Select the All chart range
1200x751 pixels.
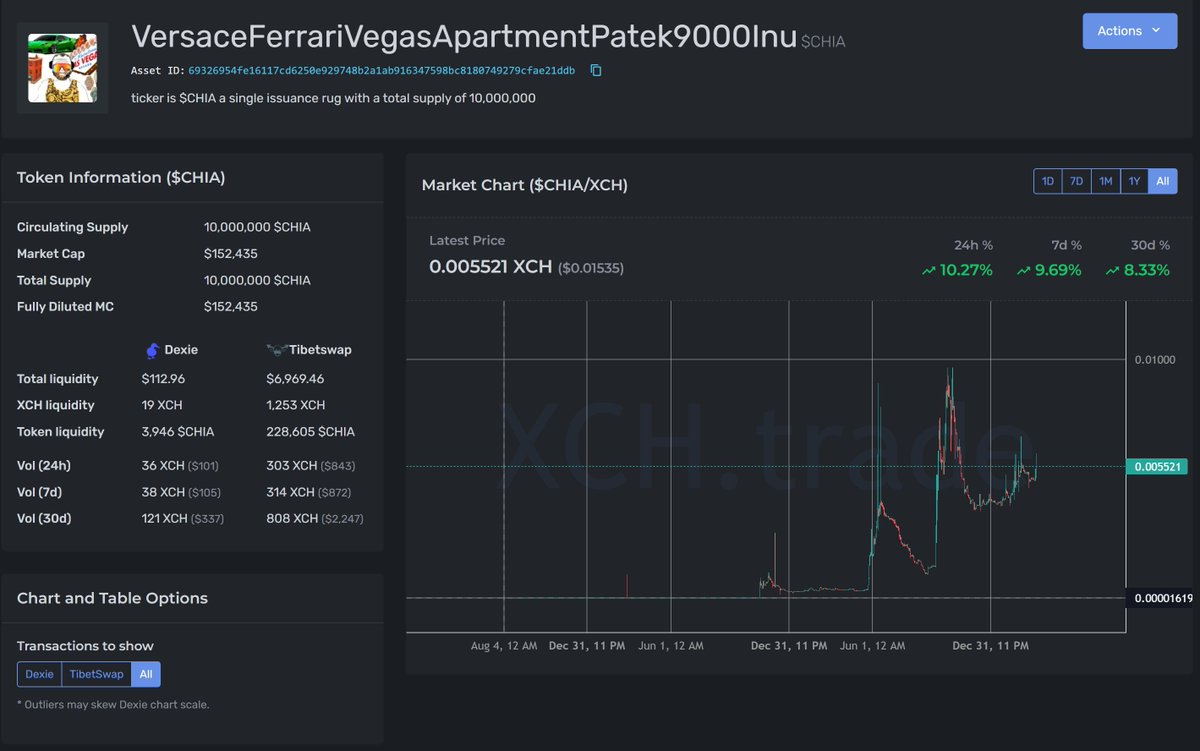coord(1162,181)
